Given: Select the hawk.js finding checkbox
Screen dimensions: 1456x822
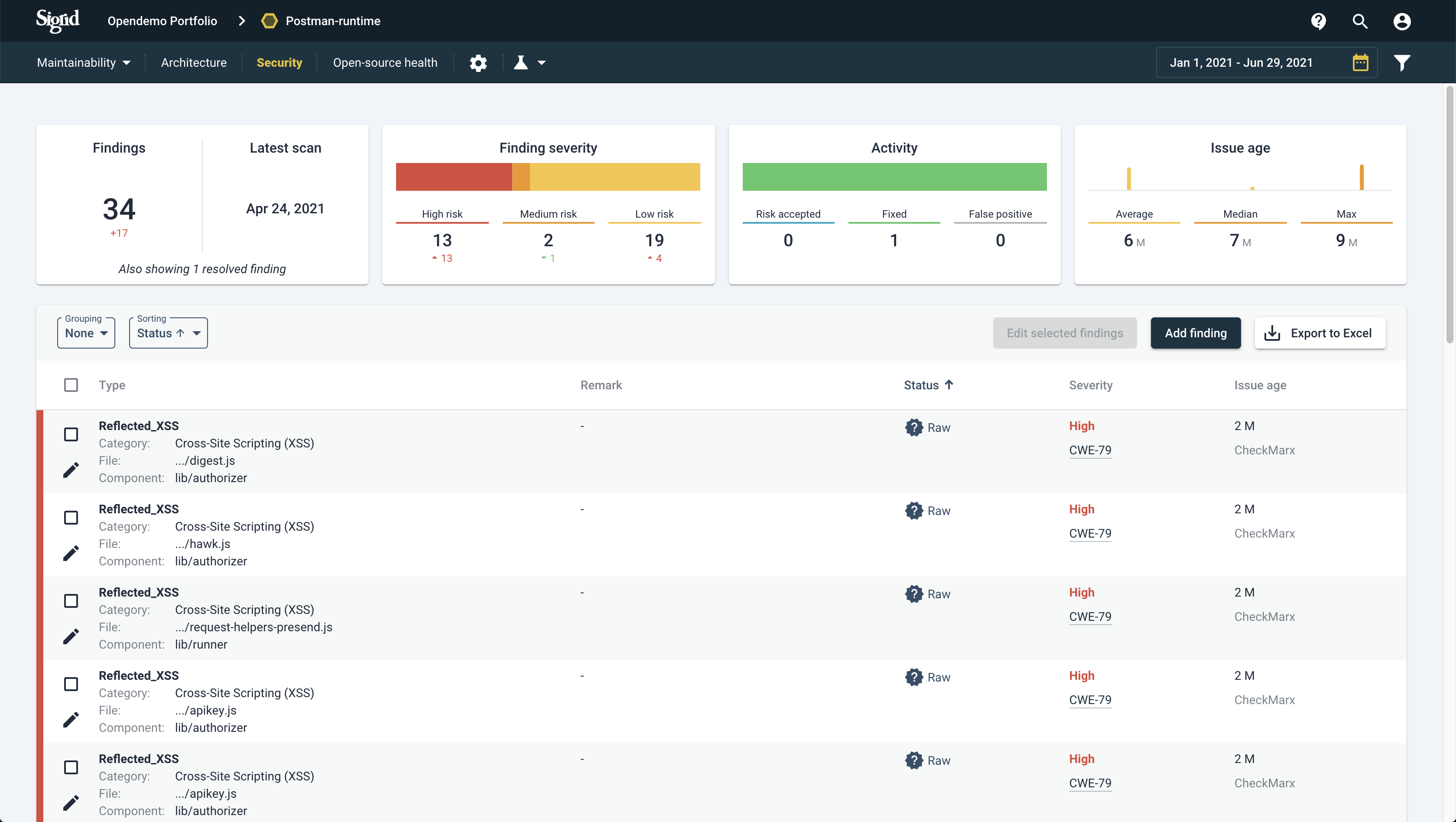Looking at the screenshot, I should [71, 517].
